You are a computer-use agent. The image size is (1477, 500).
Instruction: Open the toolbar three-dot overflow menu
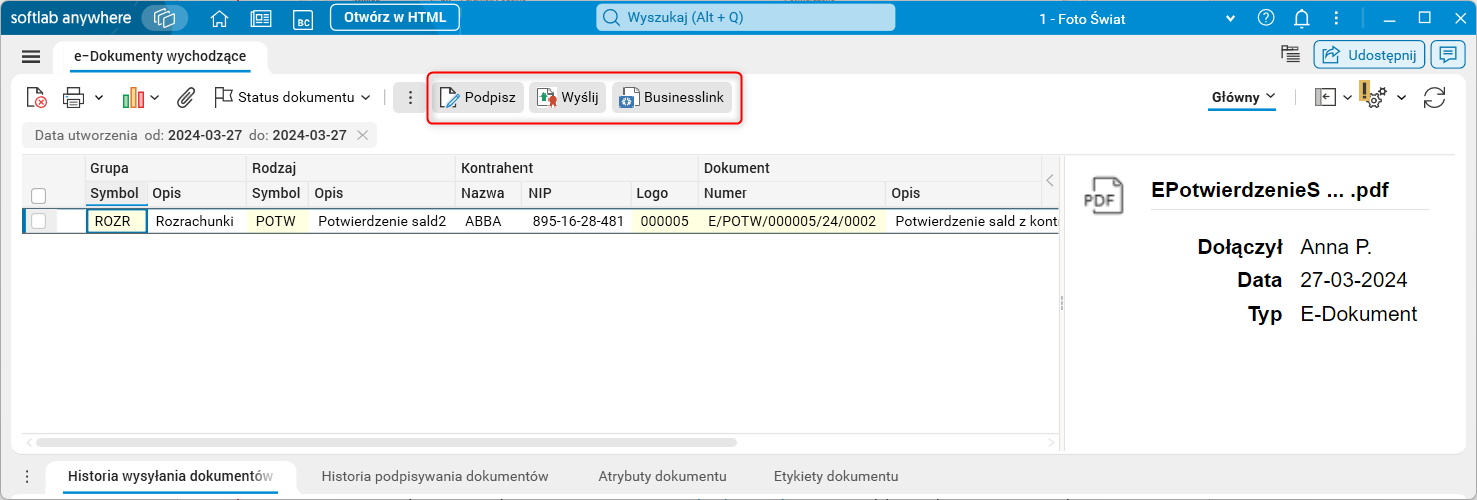click(410, 97)
